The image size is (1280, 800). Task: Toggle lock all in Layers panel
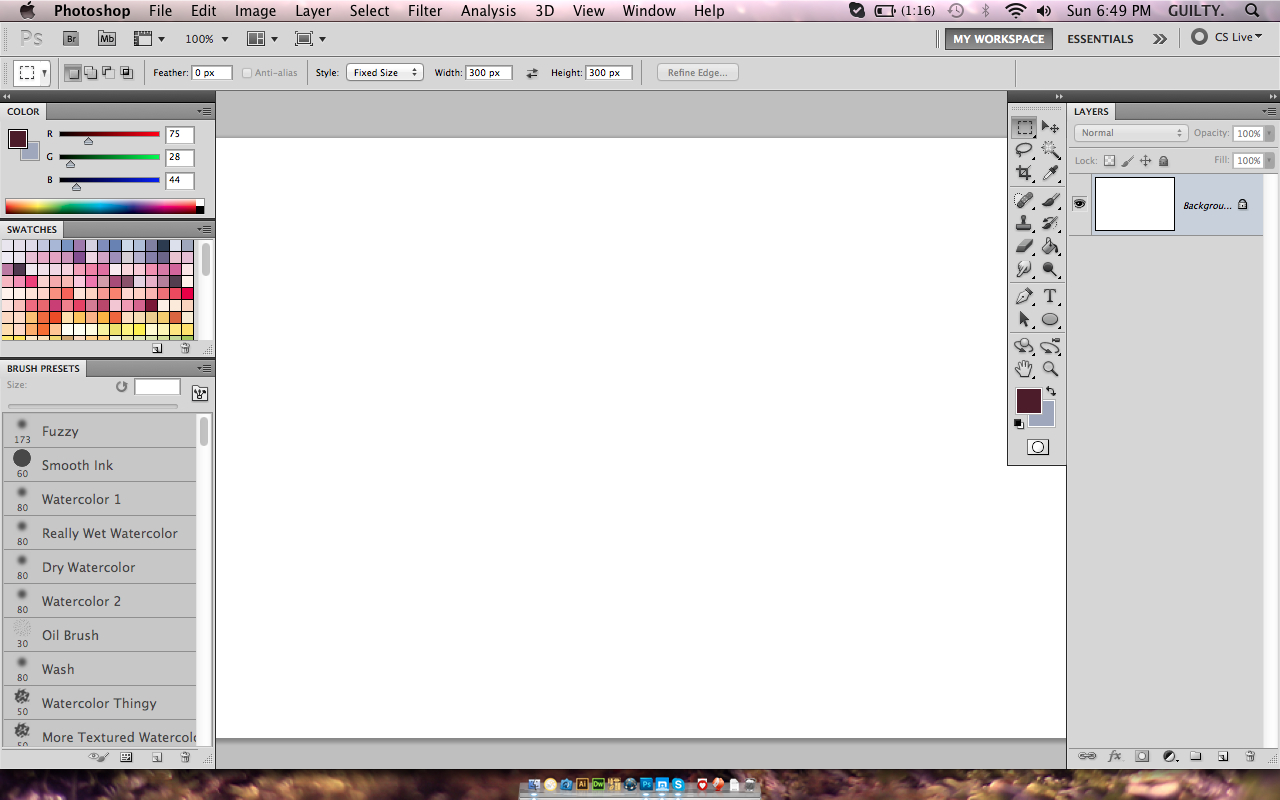pos(1163,160)
